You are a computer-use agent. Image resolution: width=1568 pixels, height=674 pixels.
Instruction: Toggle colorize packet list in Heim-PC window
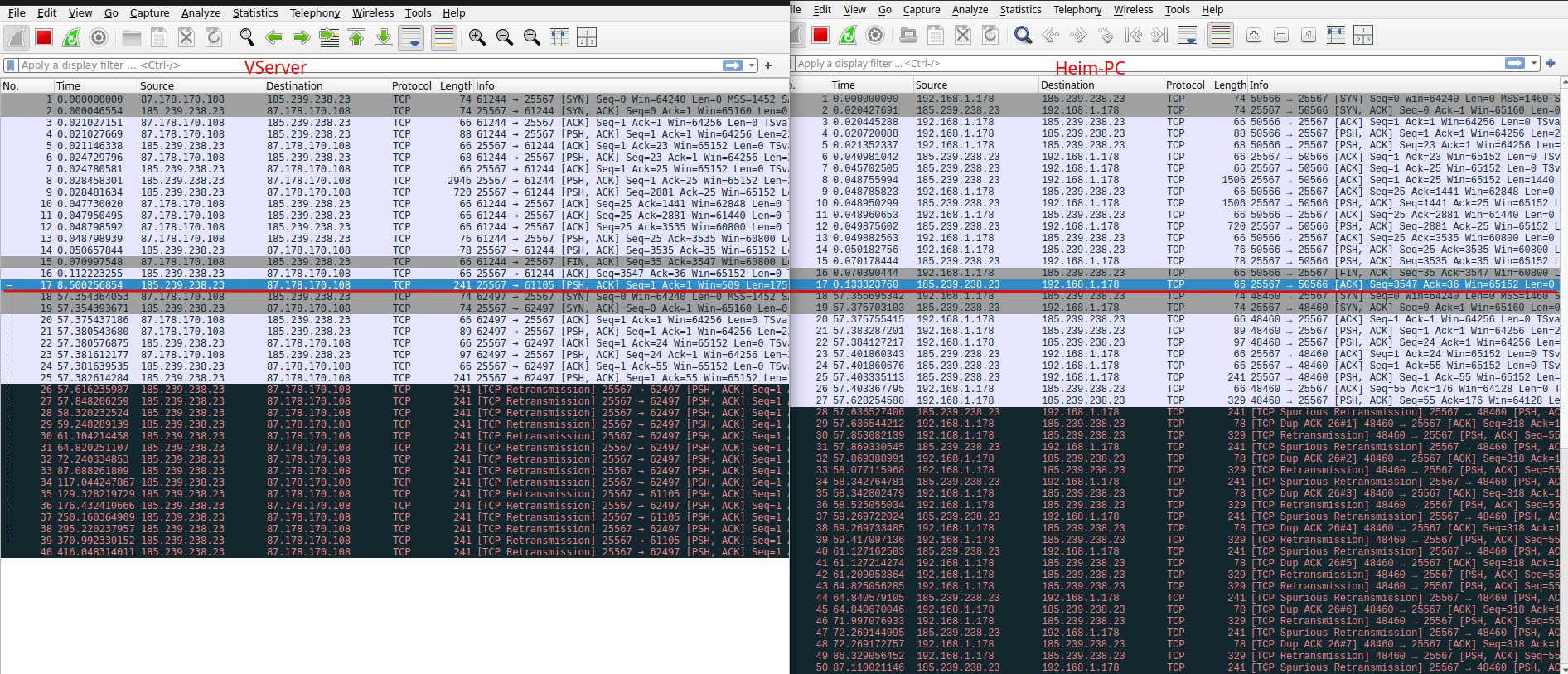pyautogui.click(x=1220, y=35)
